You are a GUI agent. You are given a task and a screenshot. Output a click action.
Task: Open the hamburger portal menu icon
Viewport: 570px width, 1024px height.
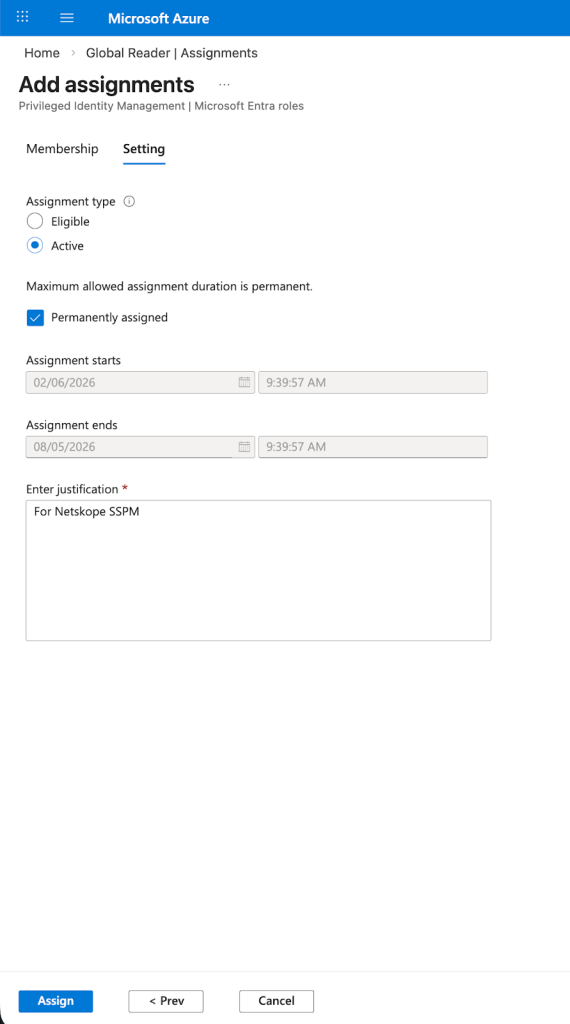click(x=67, y=18)
